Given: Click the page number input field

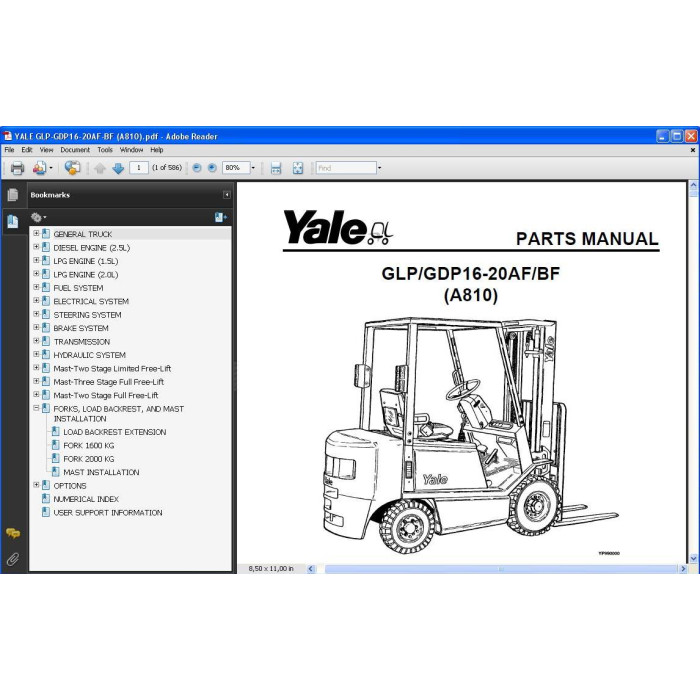Looking at the screenshot, I should click(x=139, y=168).
